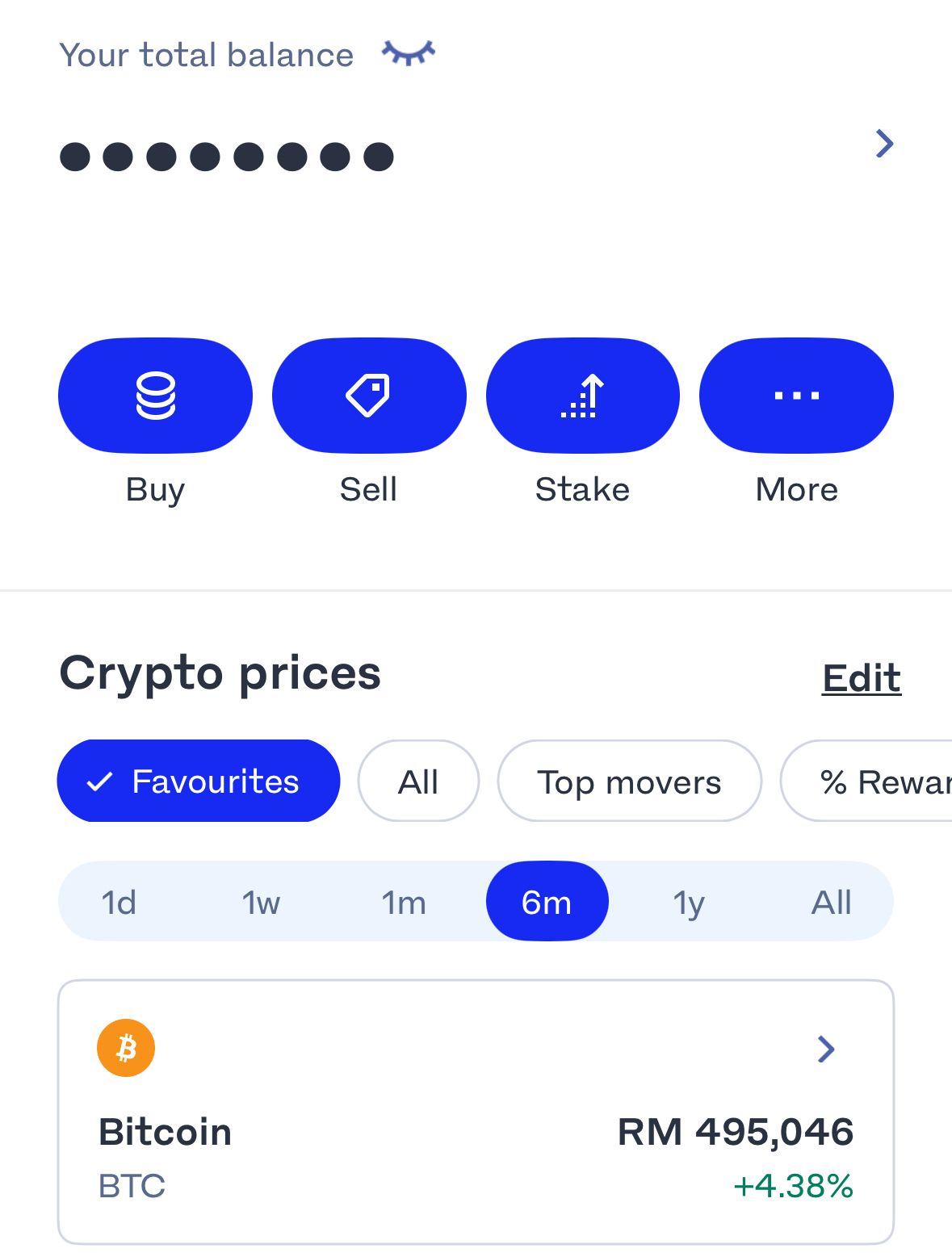Select the All time range option

tap(832, 902)
